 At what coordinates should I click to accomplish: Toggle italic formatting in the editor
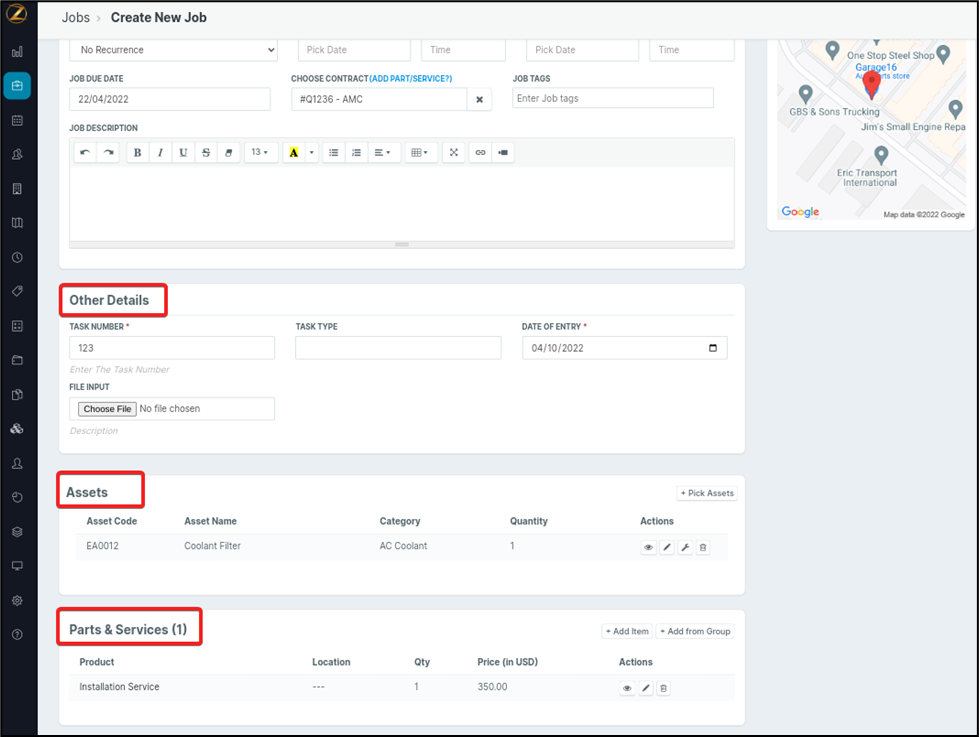160,153
